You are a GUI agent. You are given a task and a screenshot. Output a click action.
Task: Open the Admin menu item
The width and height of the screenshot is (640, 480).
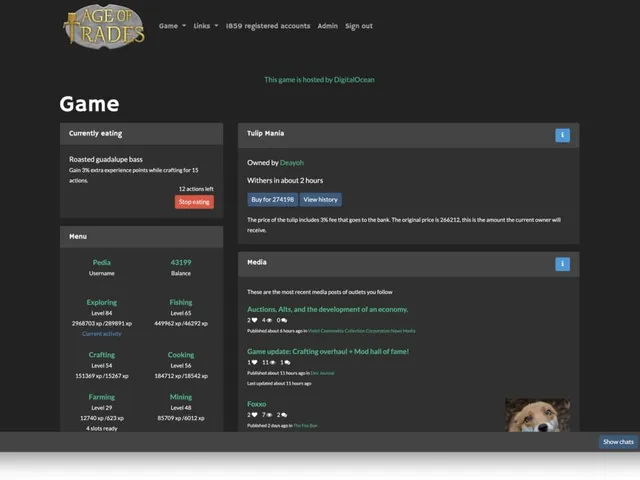327,26
